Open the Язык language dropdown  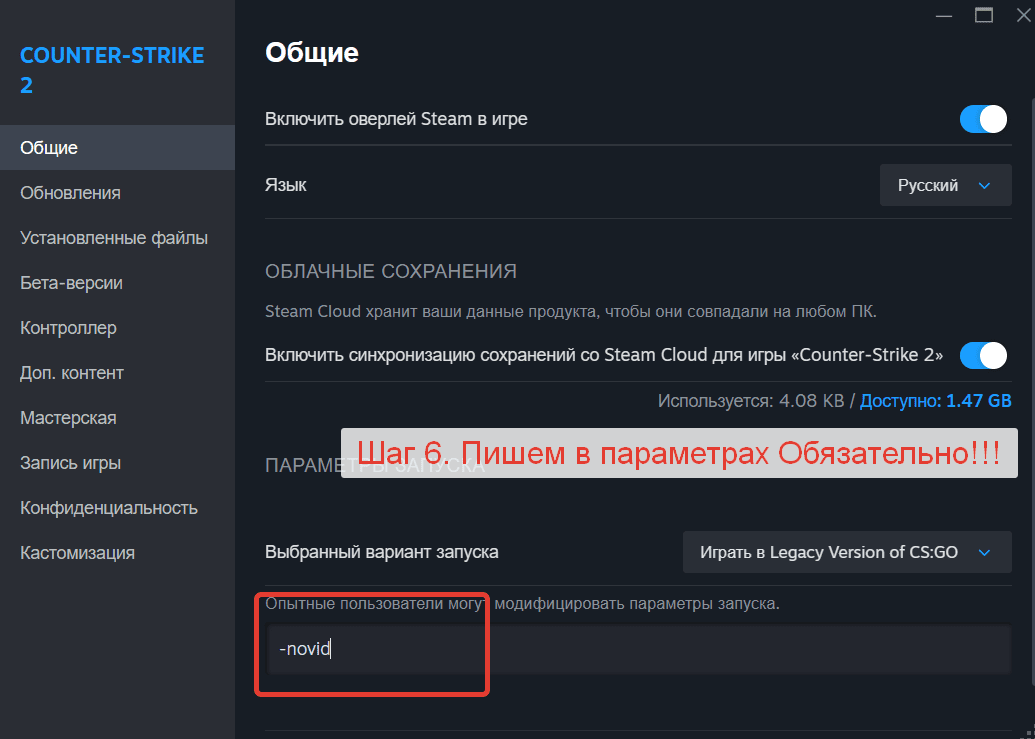click(x=945, y=185)
